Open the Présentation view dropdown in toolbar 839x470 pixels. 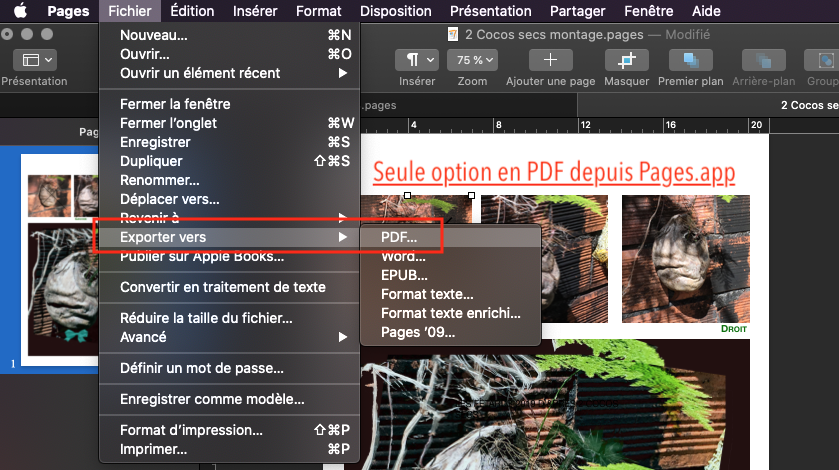click(35, 60)
